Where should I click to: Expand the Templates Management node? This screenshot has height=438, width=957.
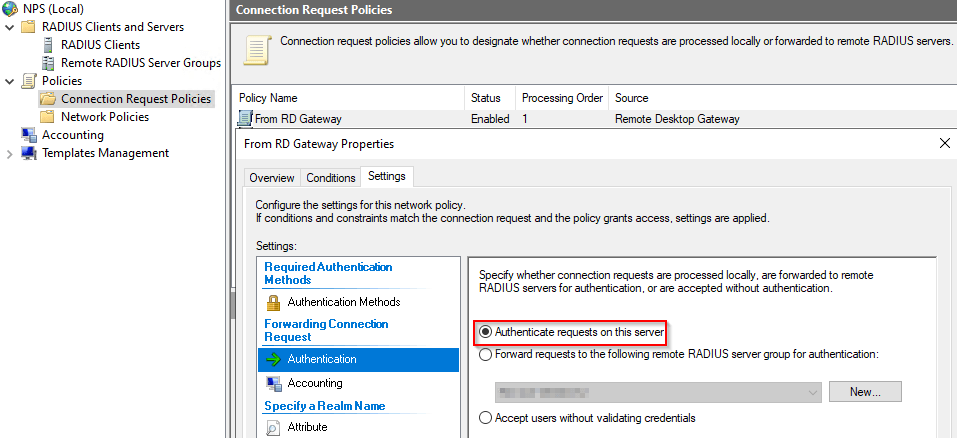[x=10, y=153]
